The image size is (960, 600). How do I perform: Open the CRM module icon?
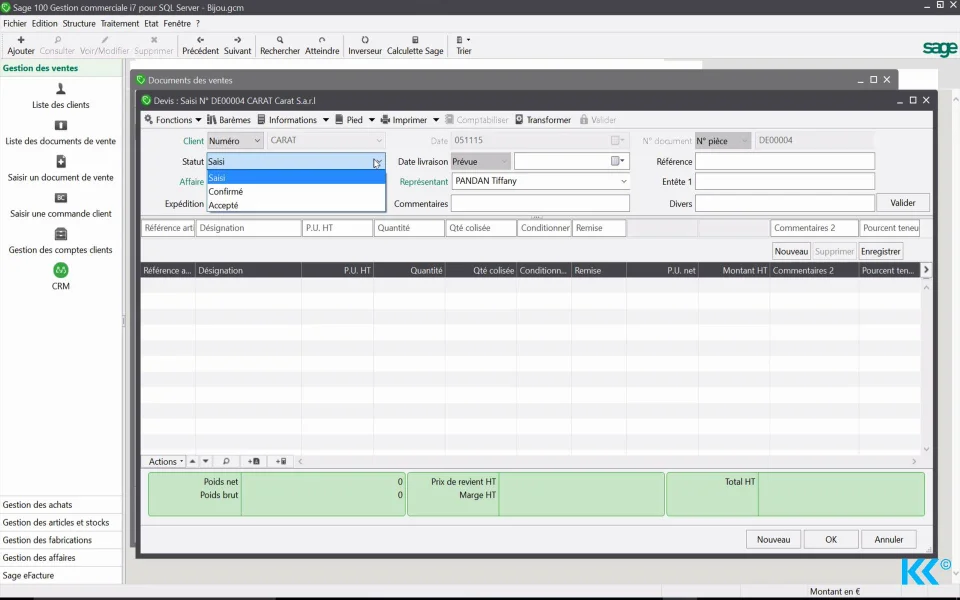click(61, 277)
